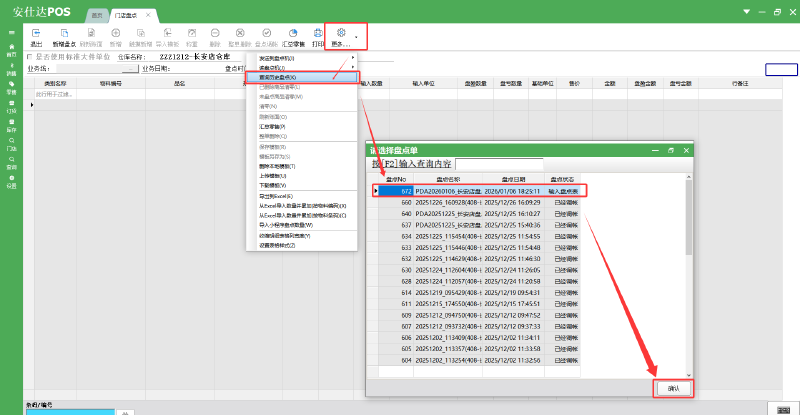Screen dimensions: 800x415
Task: Open 订货 in left sidebar
Action: (11, 107)
